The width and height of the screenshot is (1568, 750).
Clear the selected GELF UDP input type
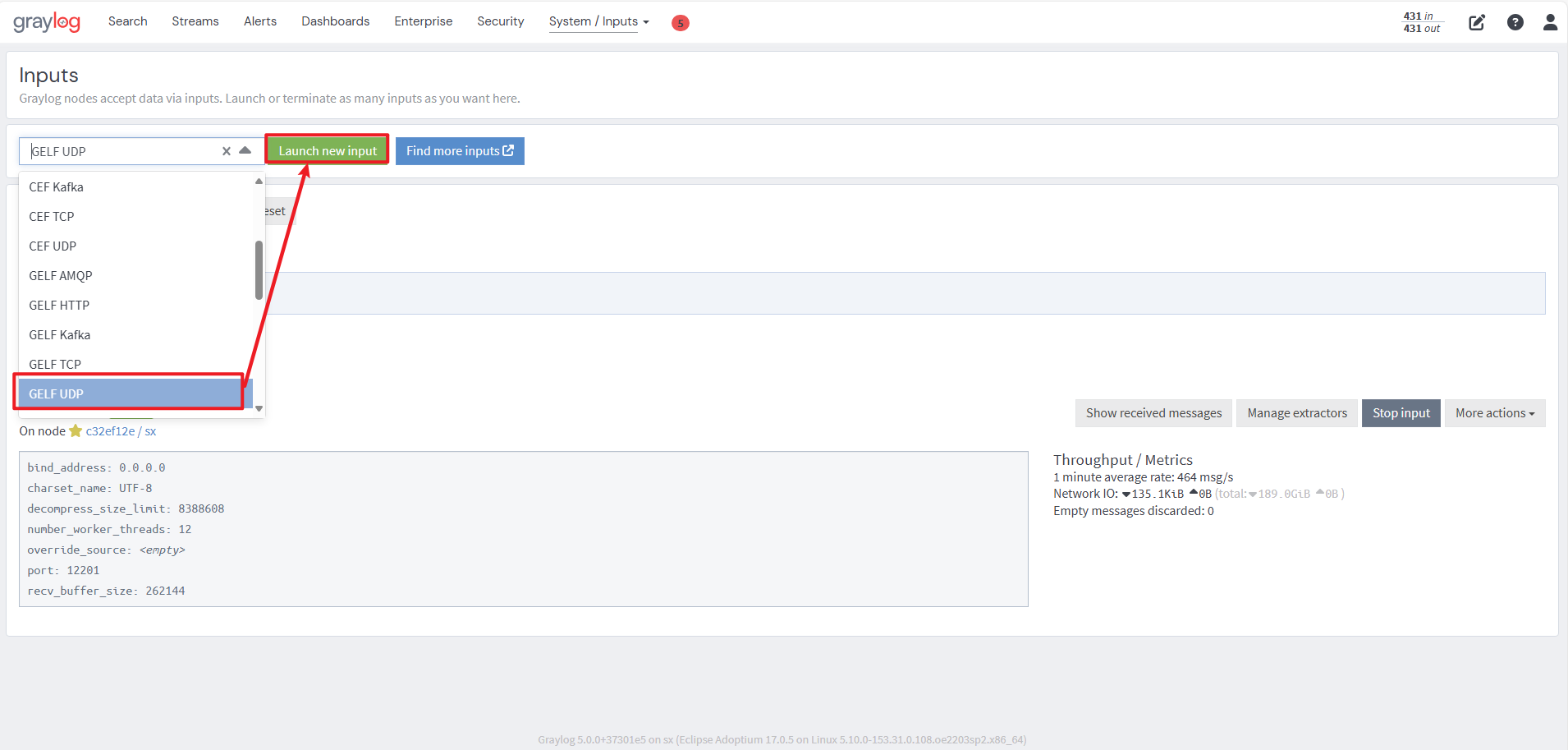(227, 151)
